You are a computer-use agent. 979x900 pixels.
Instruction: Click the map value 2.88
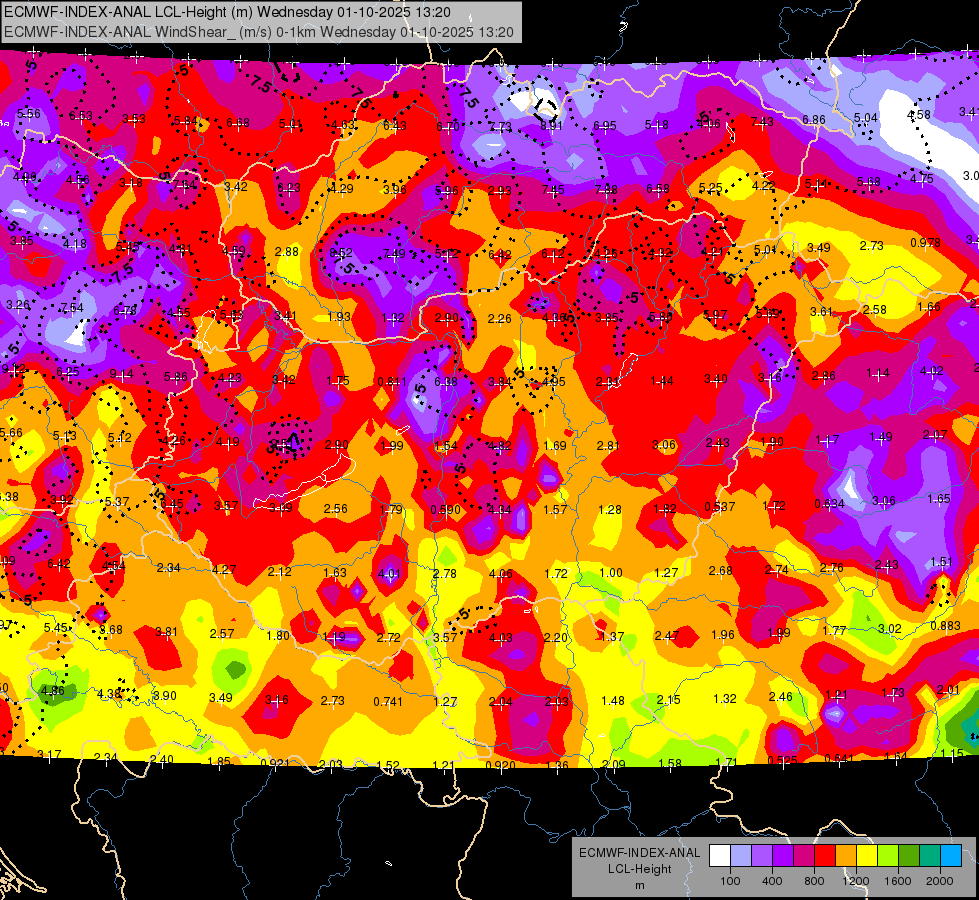click(x=287, y=252)
